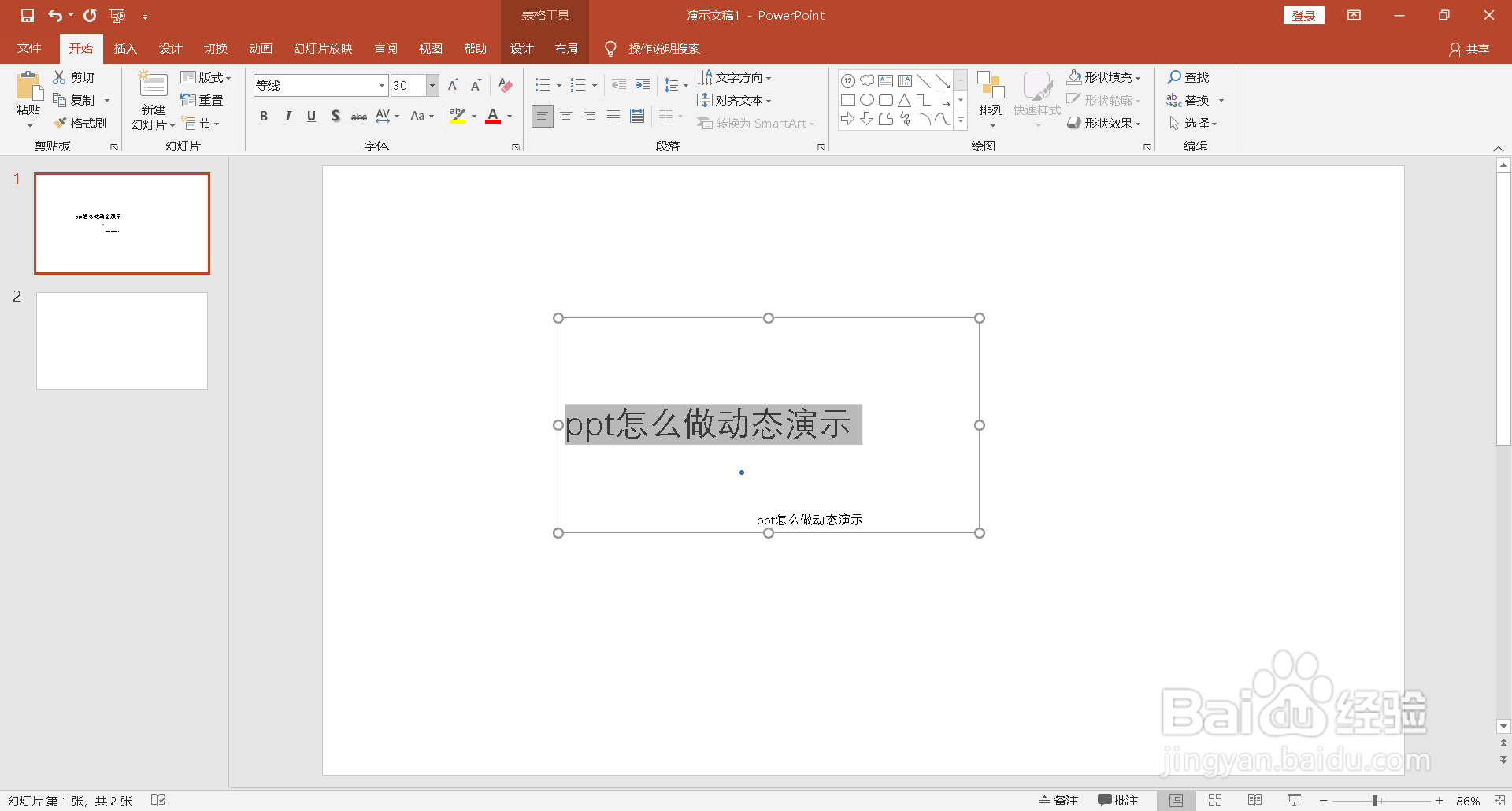Apply bold formatting to selected text
Image resolution: width=1512 pixels, height=811 pixels.
(x=264, y=116)
